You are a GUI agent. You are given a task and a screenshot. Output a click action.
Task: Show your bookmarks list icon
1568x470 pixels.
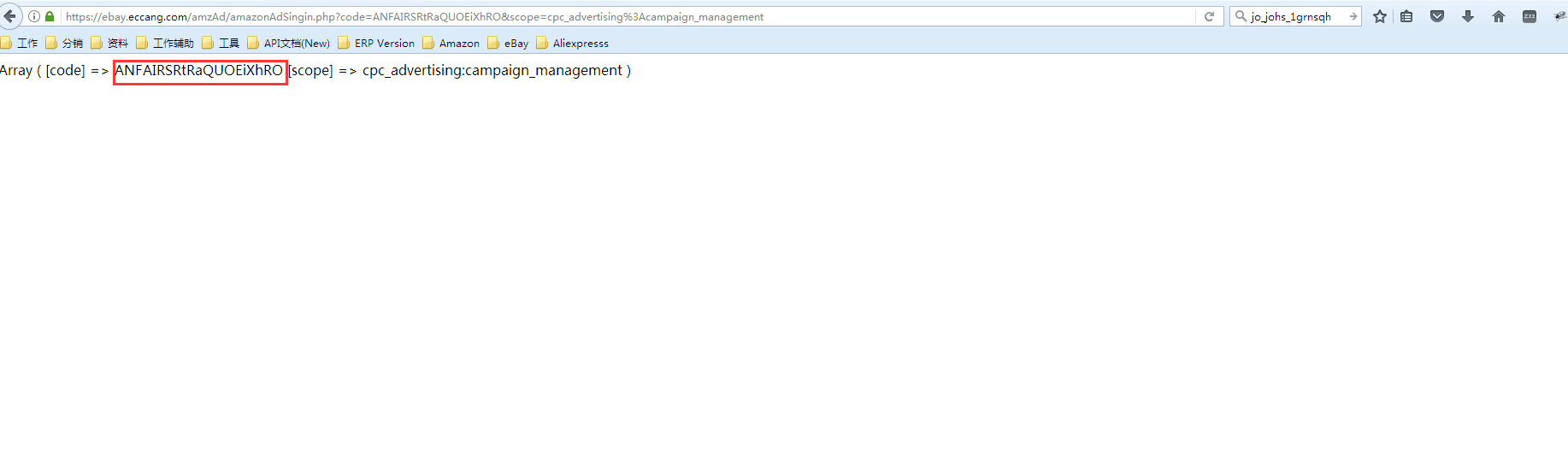[1406, 16]
